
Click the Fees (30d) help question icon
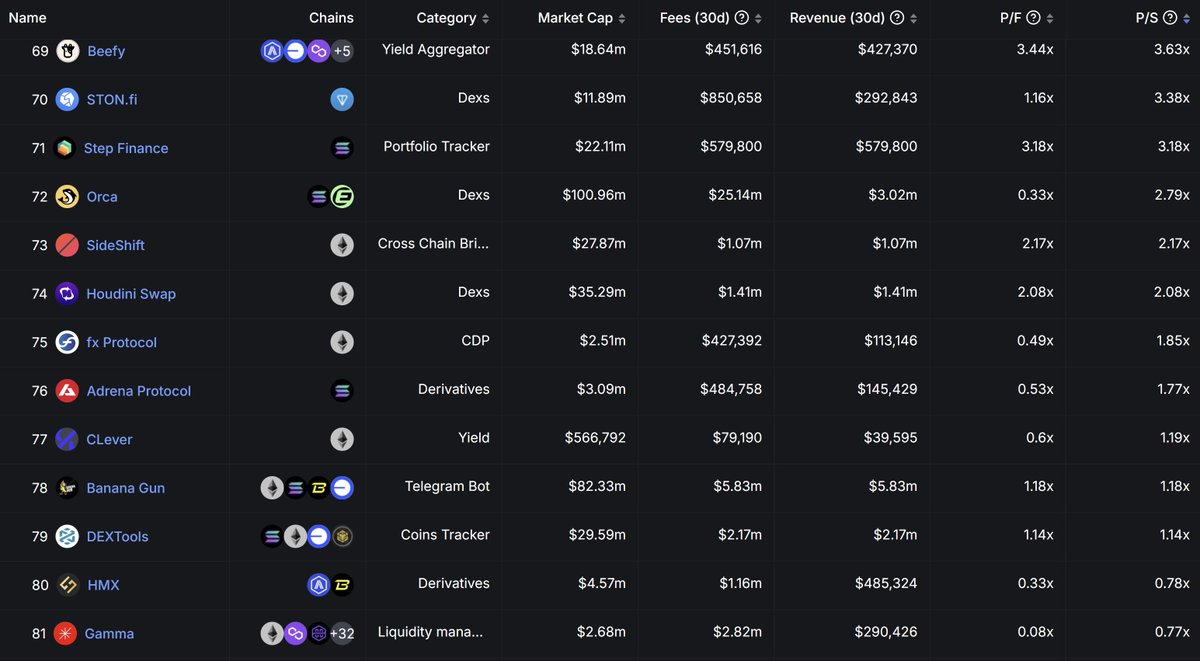pos(742,18)
